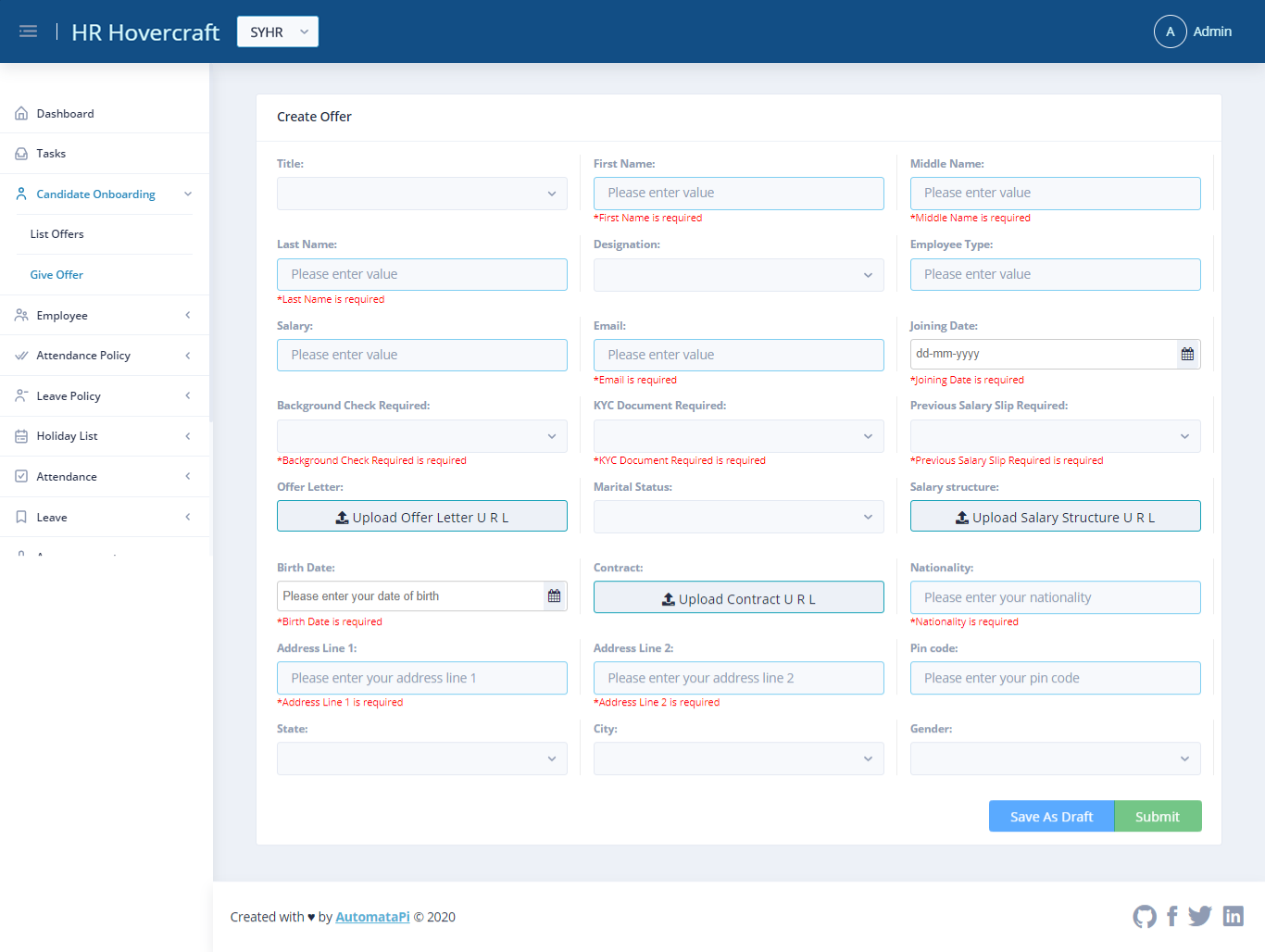
Task: Click the Leave bookmark icon
Action: coord(21,518)
